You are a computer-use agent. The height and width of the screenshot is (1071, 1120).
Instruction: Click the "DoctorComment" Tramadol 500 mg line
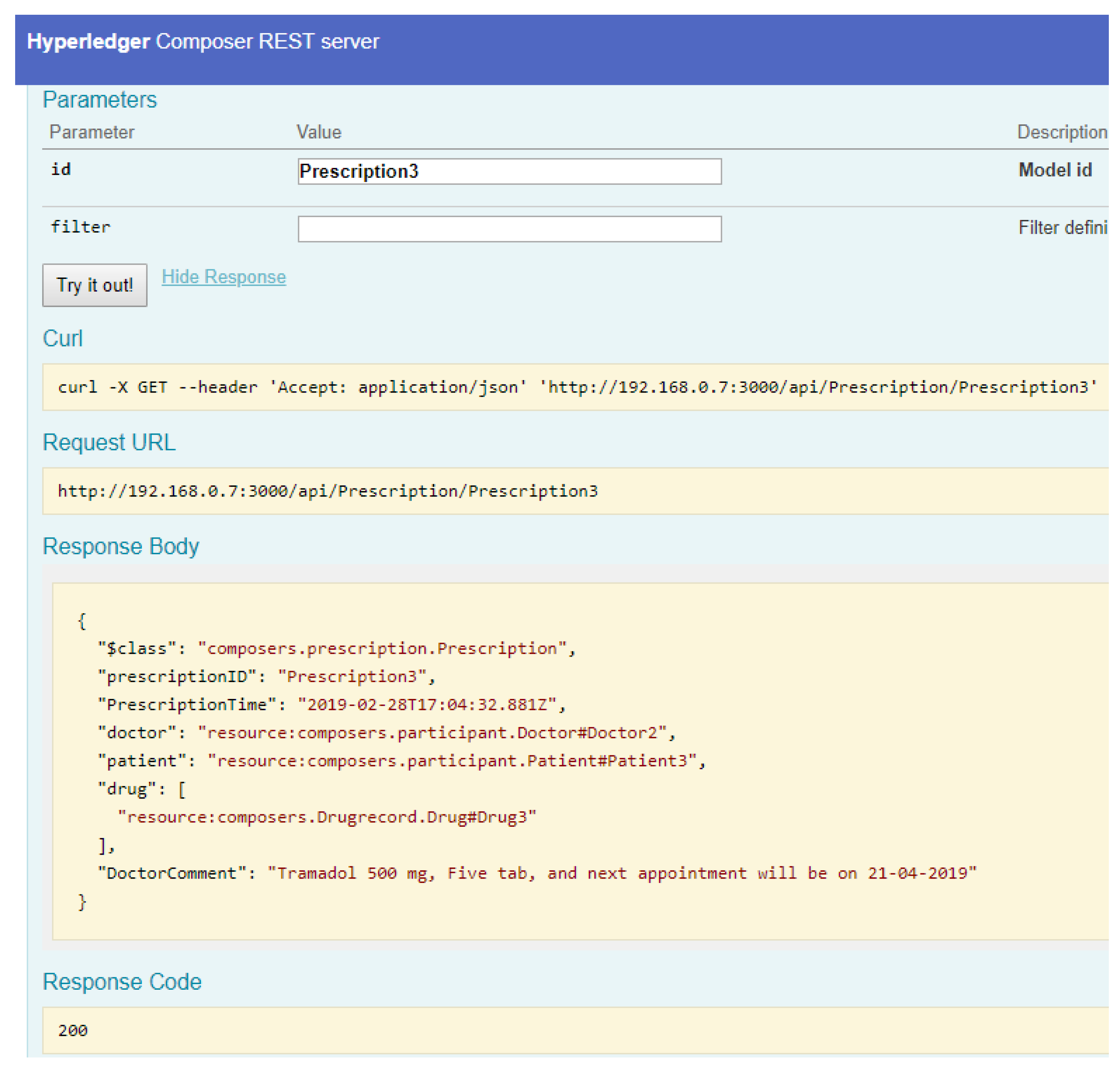[x=537, y=873]
